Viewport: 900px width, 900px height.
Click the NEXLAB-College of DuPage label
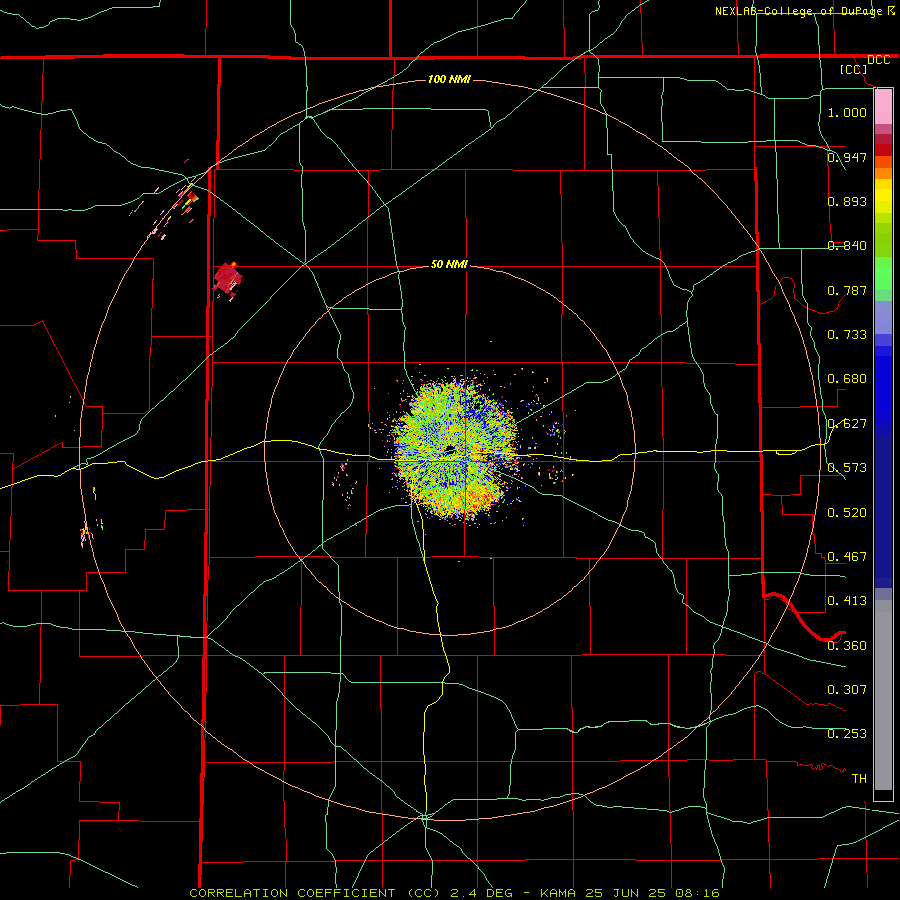[x=798, y=11]
